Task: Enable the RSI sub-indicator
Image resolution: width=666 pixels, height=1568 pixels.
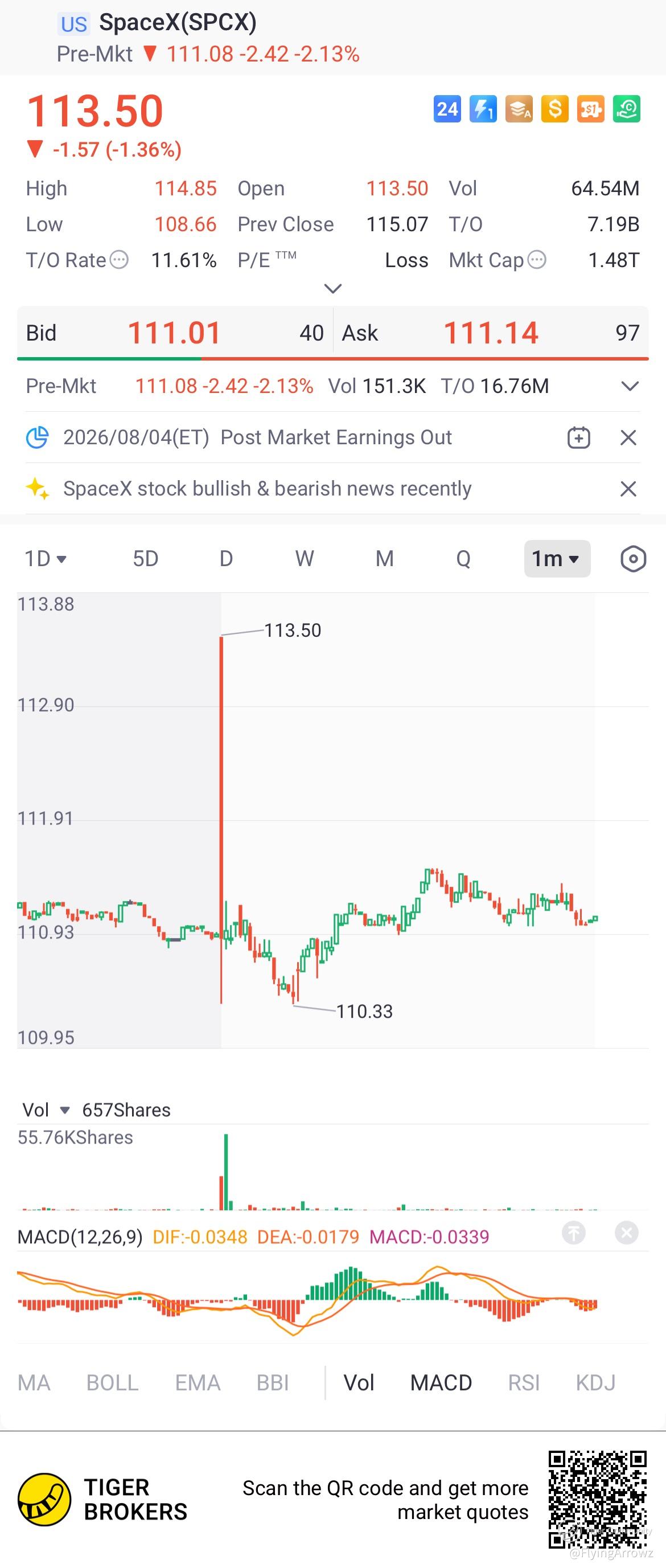Action: (524, 1383)
